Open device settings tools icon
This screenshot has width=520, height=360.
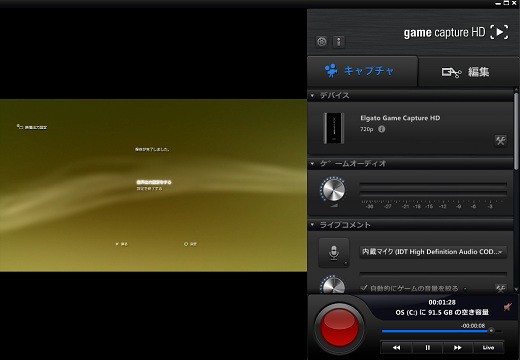pyautogui.click(x=500, y=141)
